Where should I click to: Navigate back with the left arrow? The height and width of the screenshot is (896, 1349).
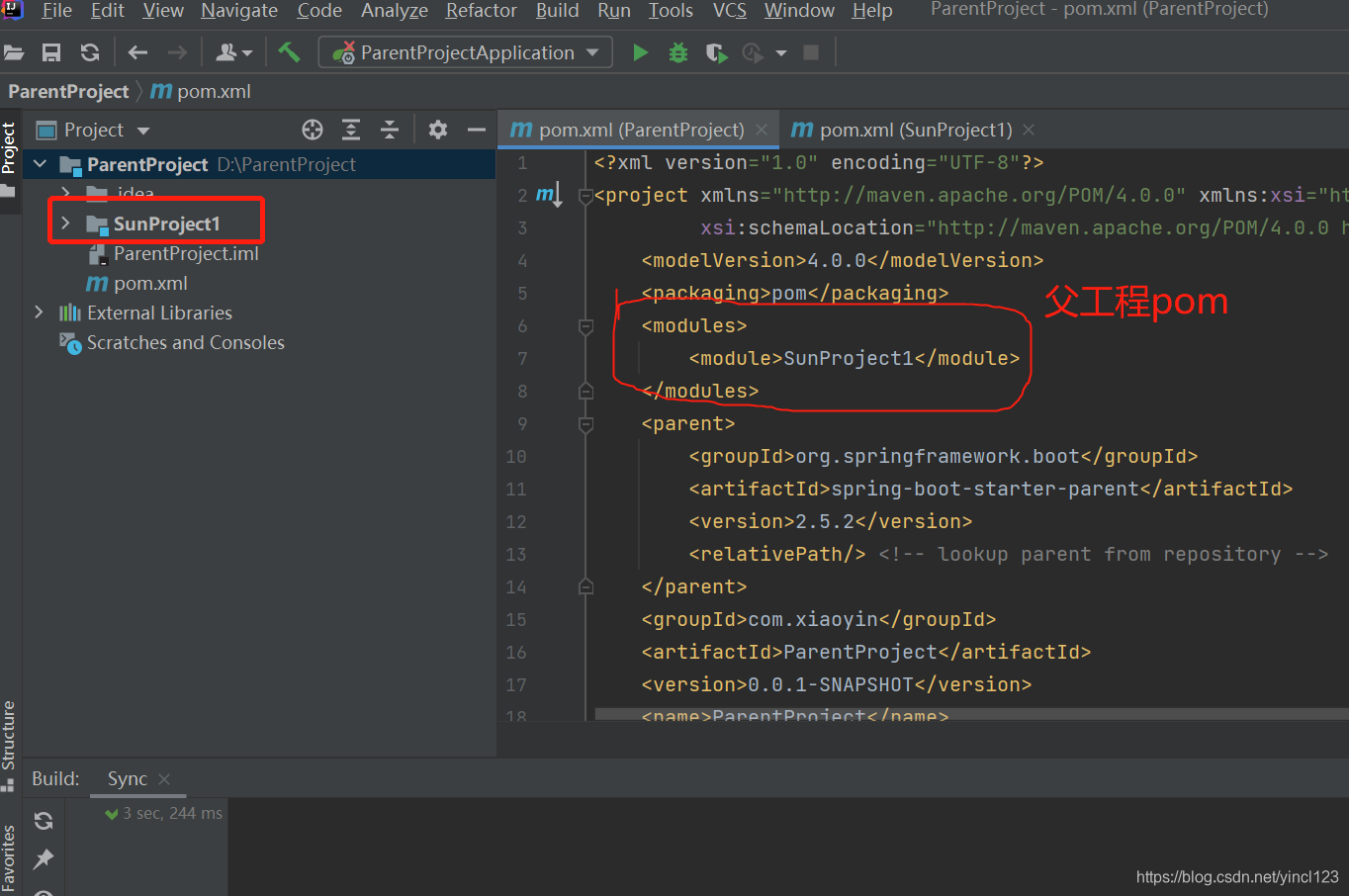click(137, 52)
